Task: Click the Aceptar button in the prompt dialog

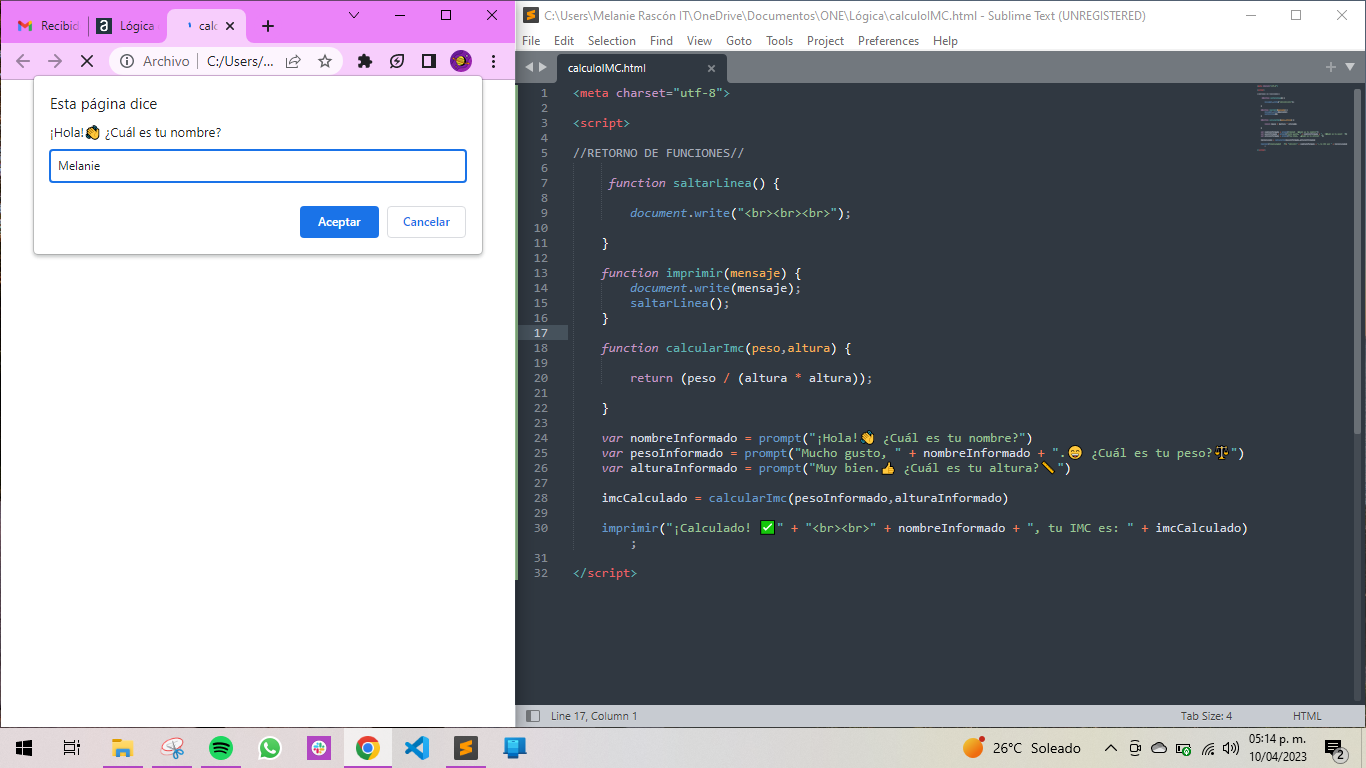Action: point(339,222)
